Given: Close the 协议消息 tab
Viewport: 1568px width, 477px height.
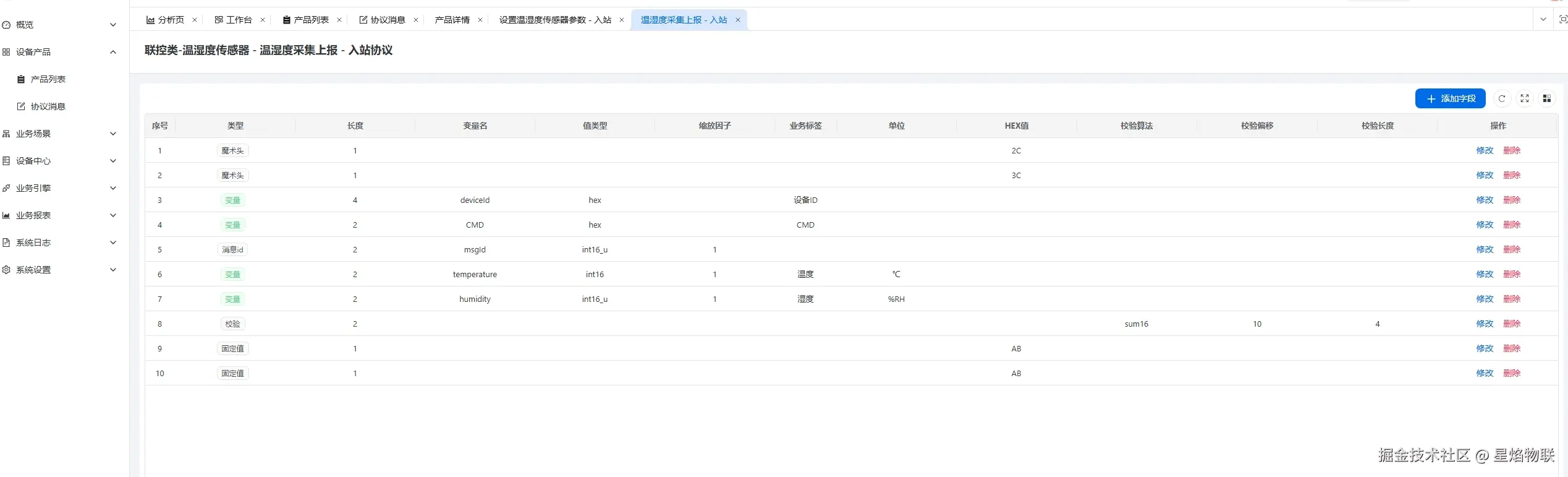Looking at the screenshot, I should click(416, 20).
